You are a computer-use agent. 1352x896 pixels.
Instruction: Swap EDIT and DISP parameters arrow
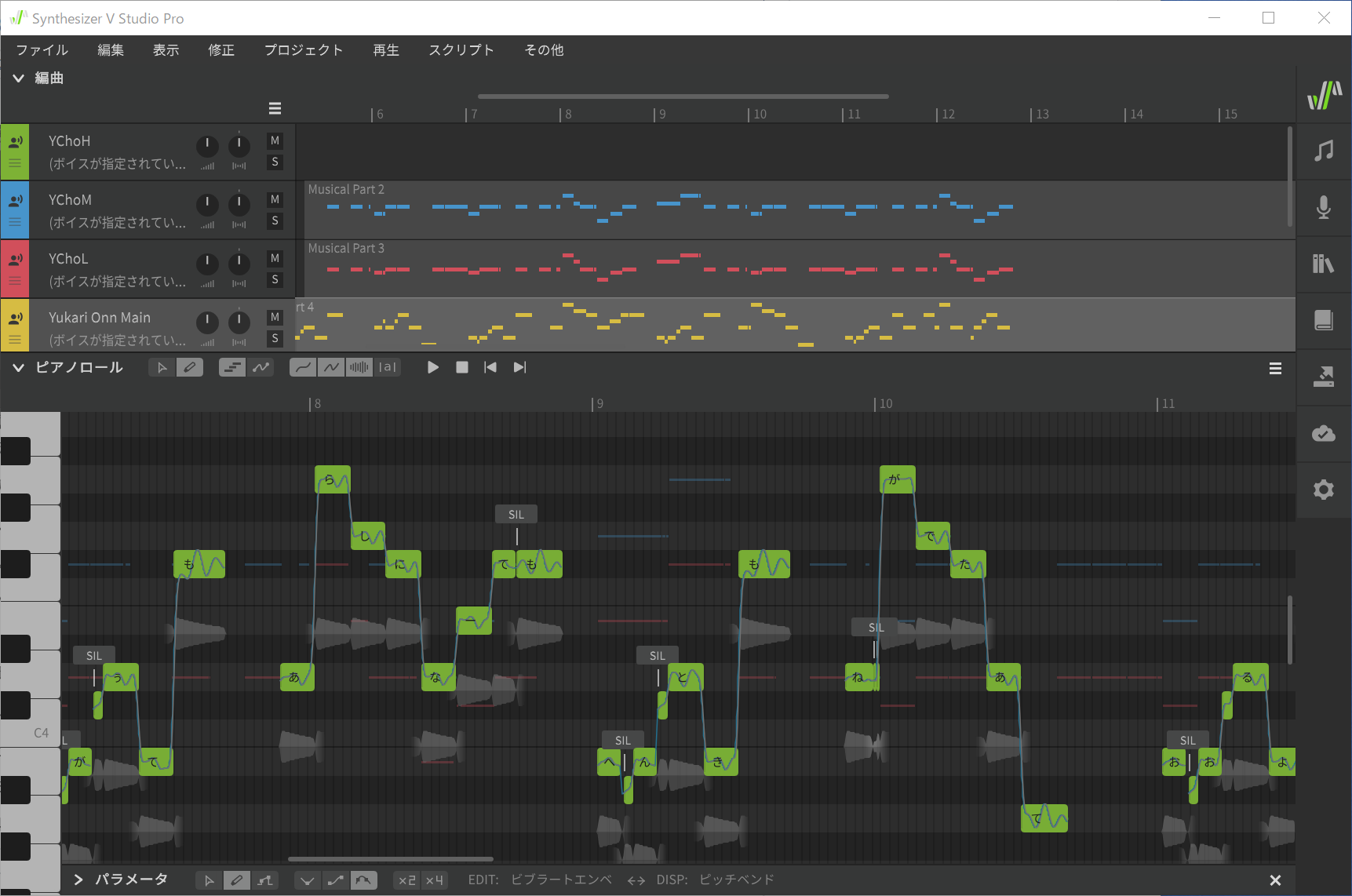[x=636, y=880]
